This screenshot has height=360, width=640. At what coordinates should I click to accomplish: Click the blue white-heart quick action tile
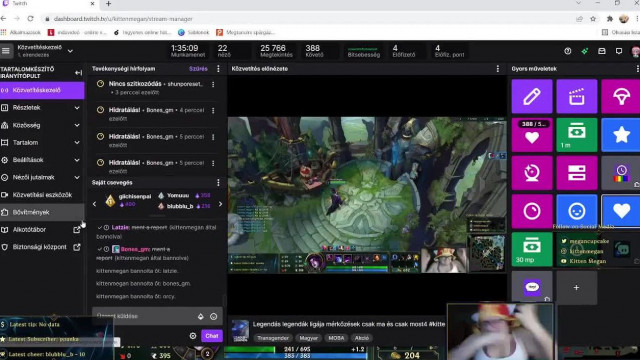click(x=621, y=211)
